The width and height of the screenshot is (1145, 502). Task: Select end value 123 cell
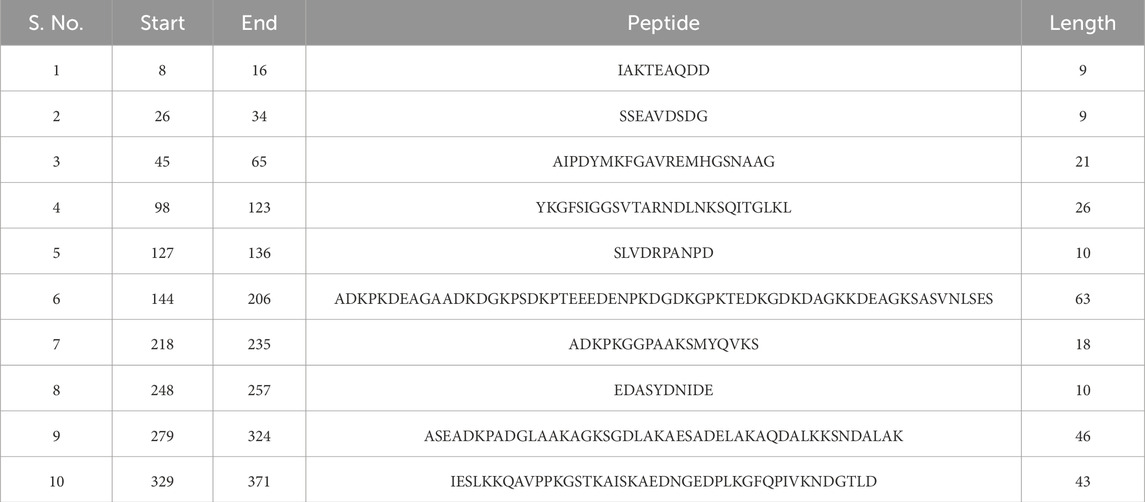[259, 208]
